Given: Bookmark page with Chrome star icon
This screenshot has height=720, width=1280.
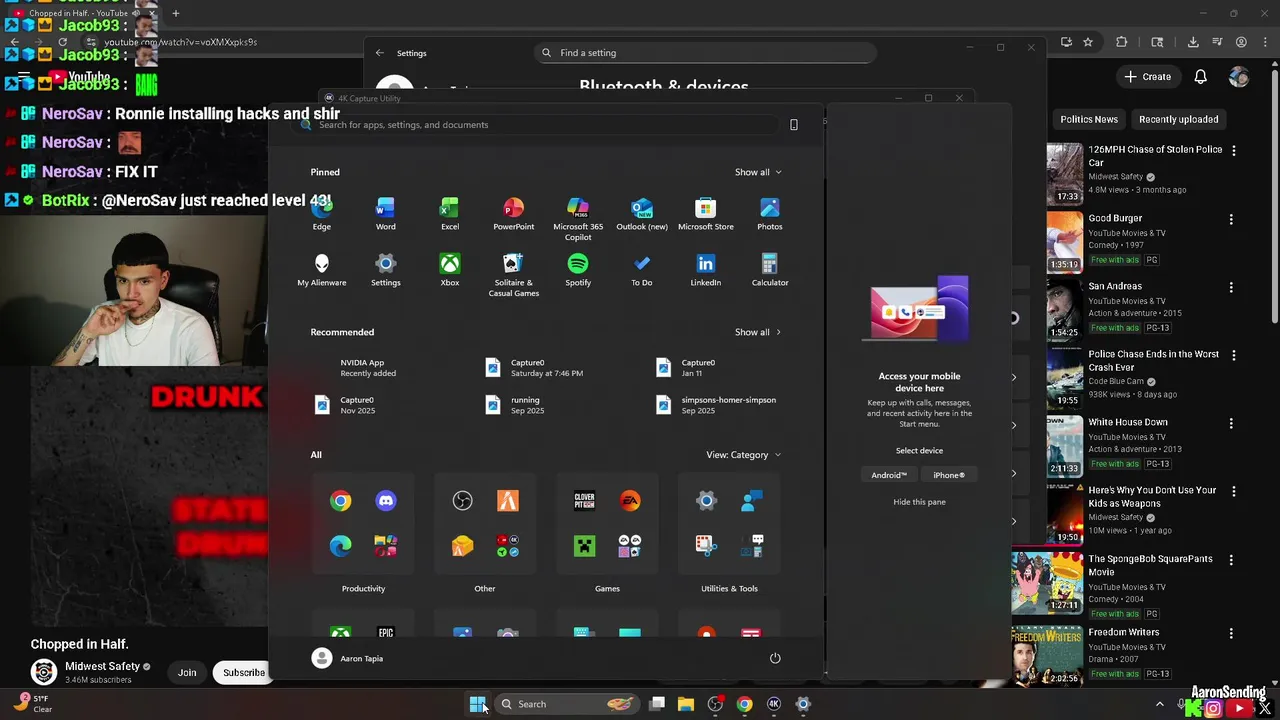Looking at the screenshot, I should 1088,42.
